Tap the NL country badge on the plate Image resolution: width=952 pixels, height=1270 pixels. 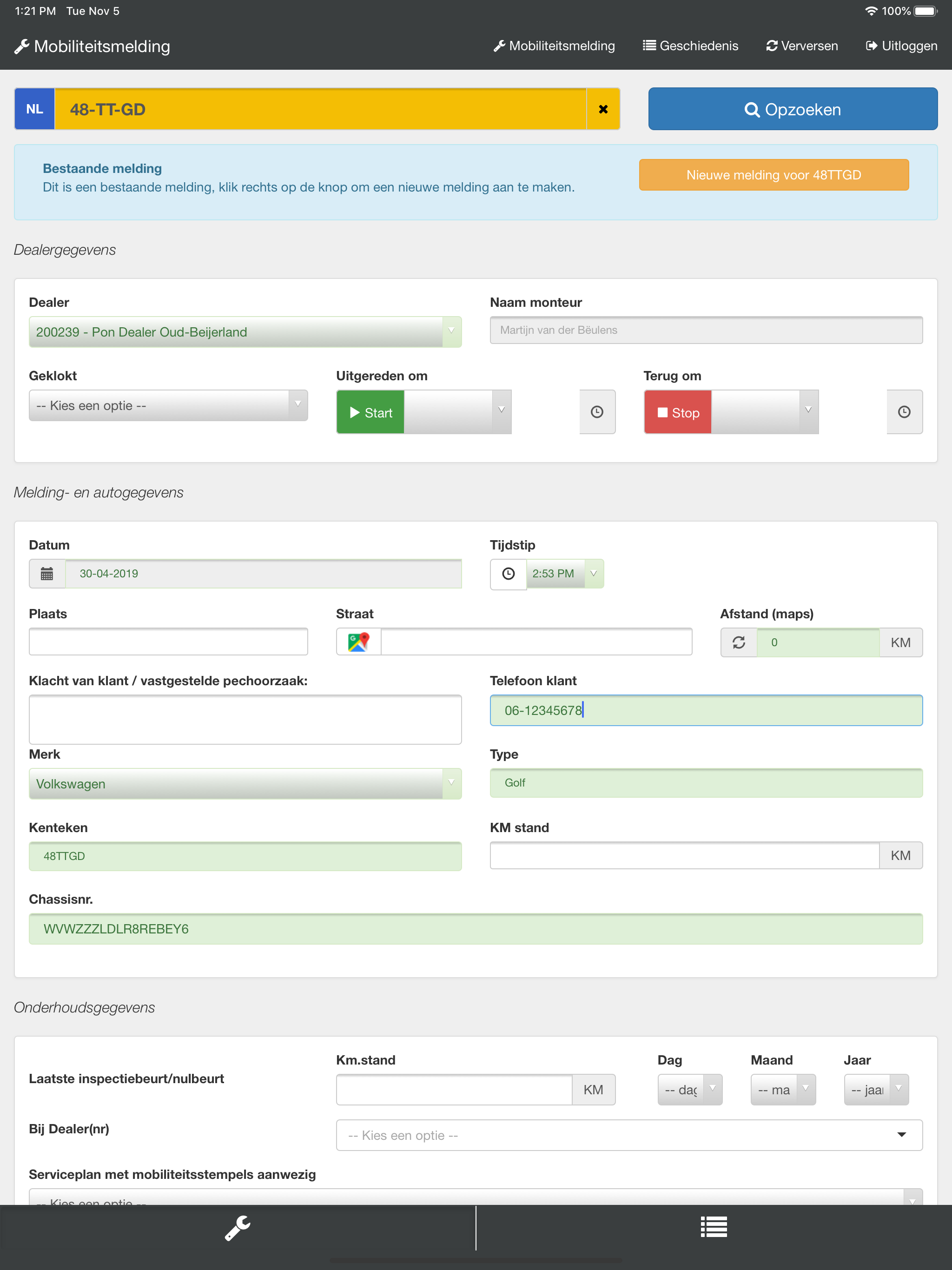(34, 109)
